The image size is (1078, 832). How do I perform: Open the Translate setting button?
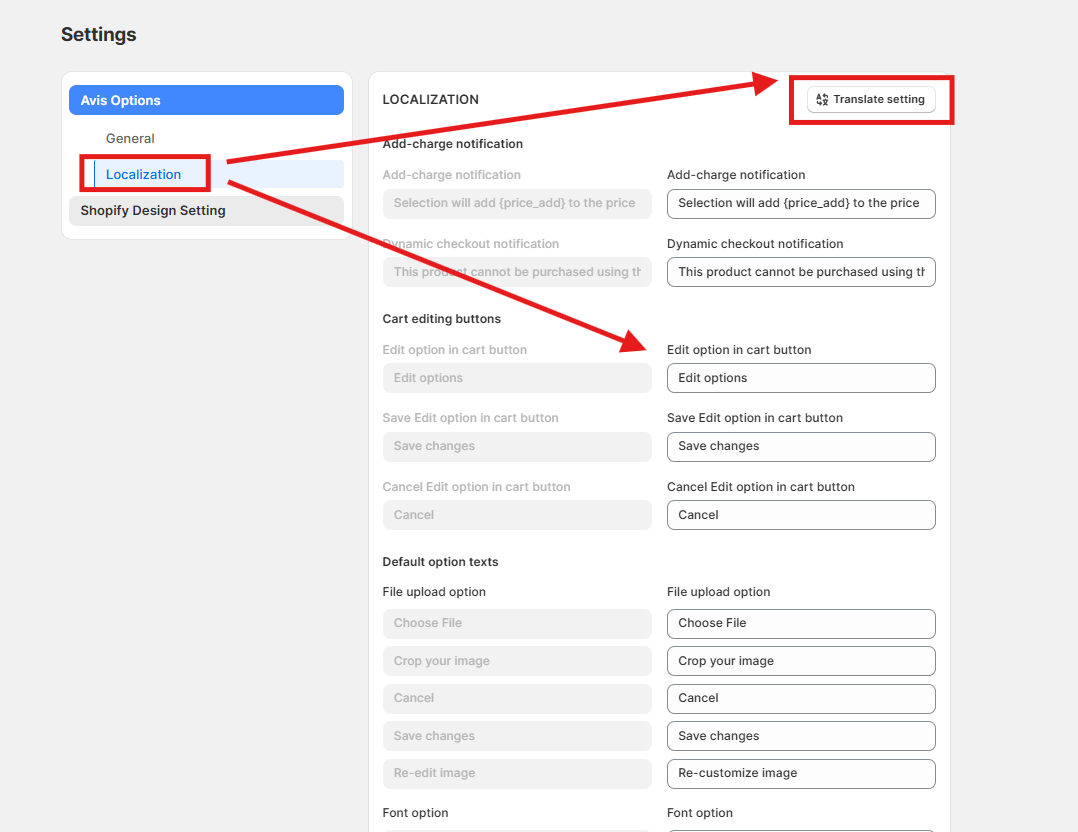(871, 99)
